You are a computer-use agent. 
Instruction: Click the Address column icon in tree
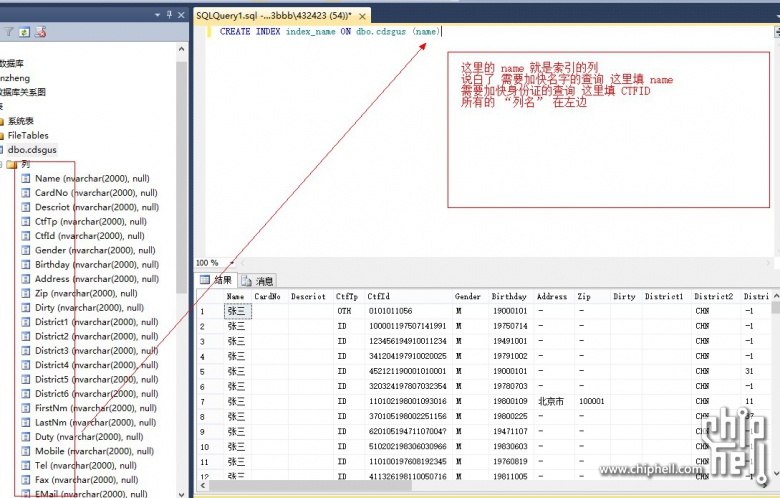click(26, 279)
